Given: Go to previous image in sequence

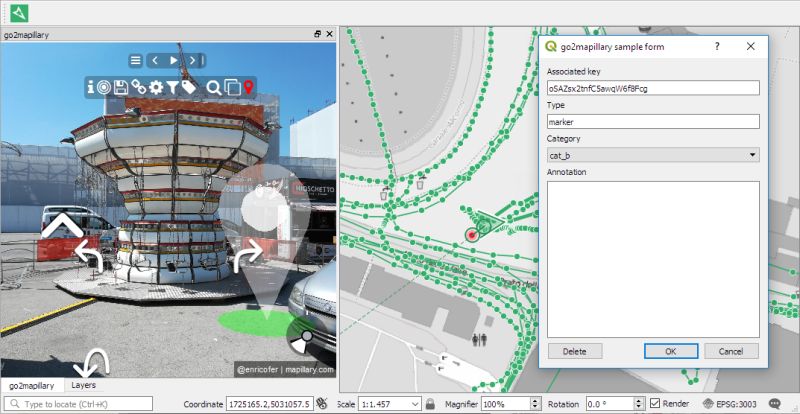Looking at the screenshot, I should click(x=155, y=61).
